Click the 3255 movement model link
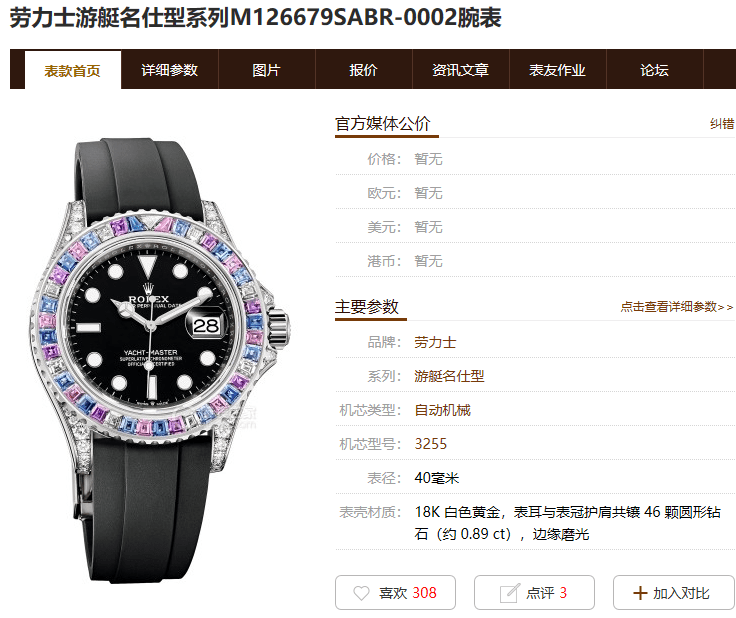The height and width of the screenshot is (618, 736). pos(430,444)
